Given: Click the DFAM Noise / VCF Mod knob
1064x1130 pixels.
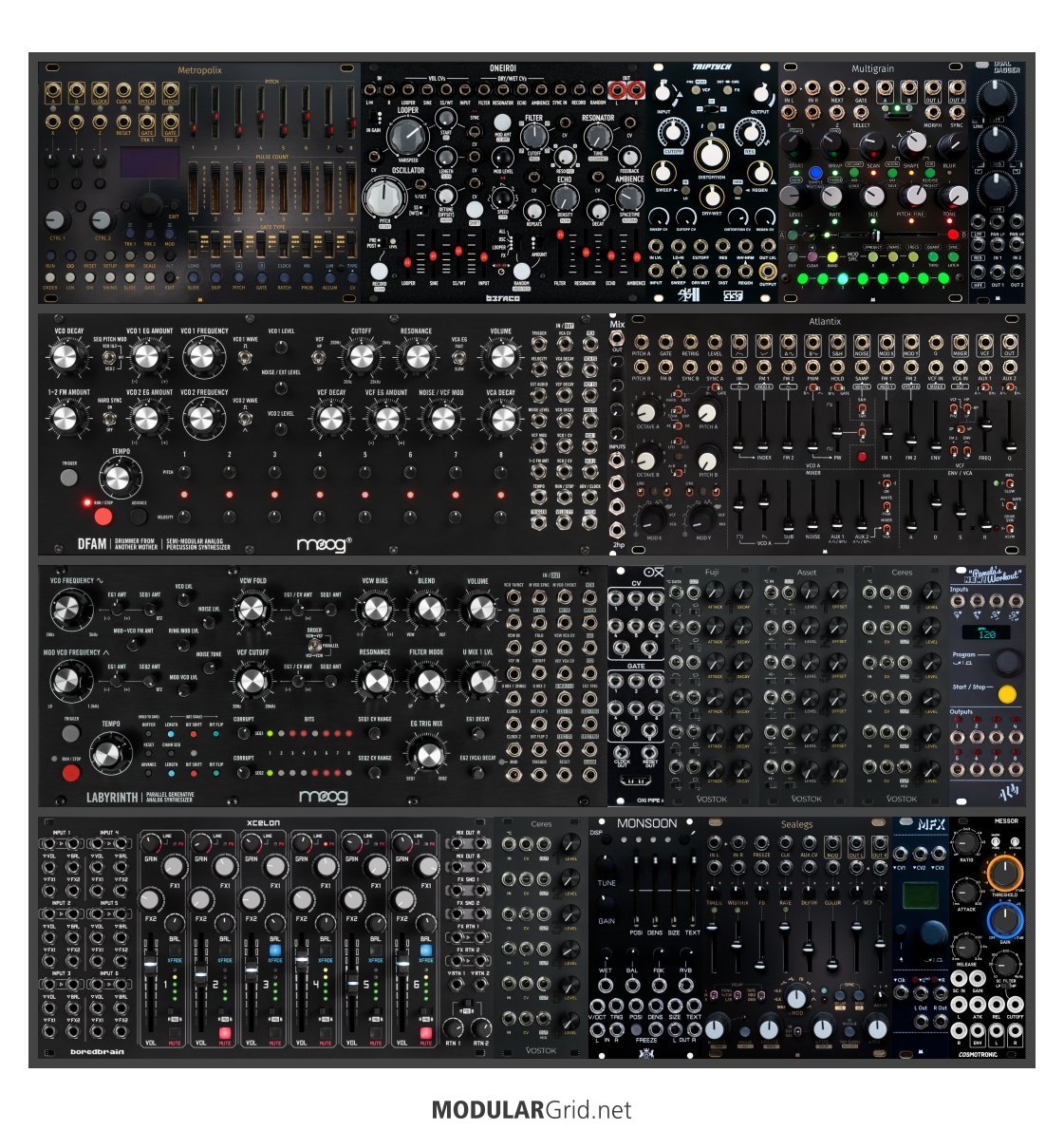Looking at the screenshot, I should coord(442,419).
